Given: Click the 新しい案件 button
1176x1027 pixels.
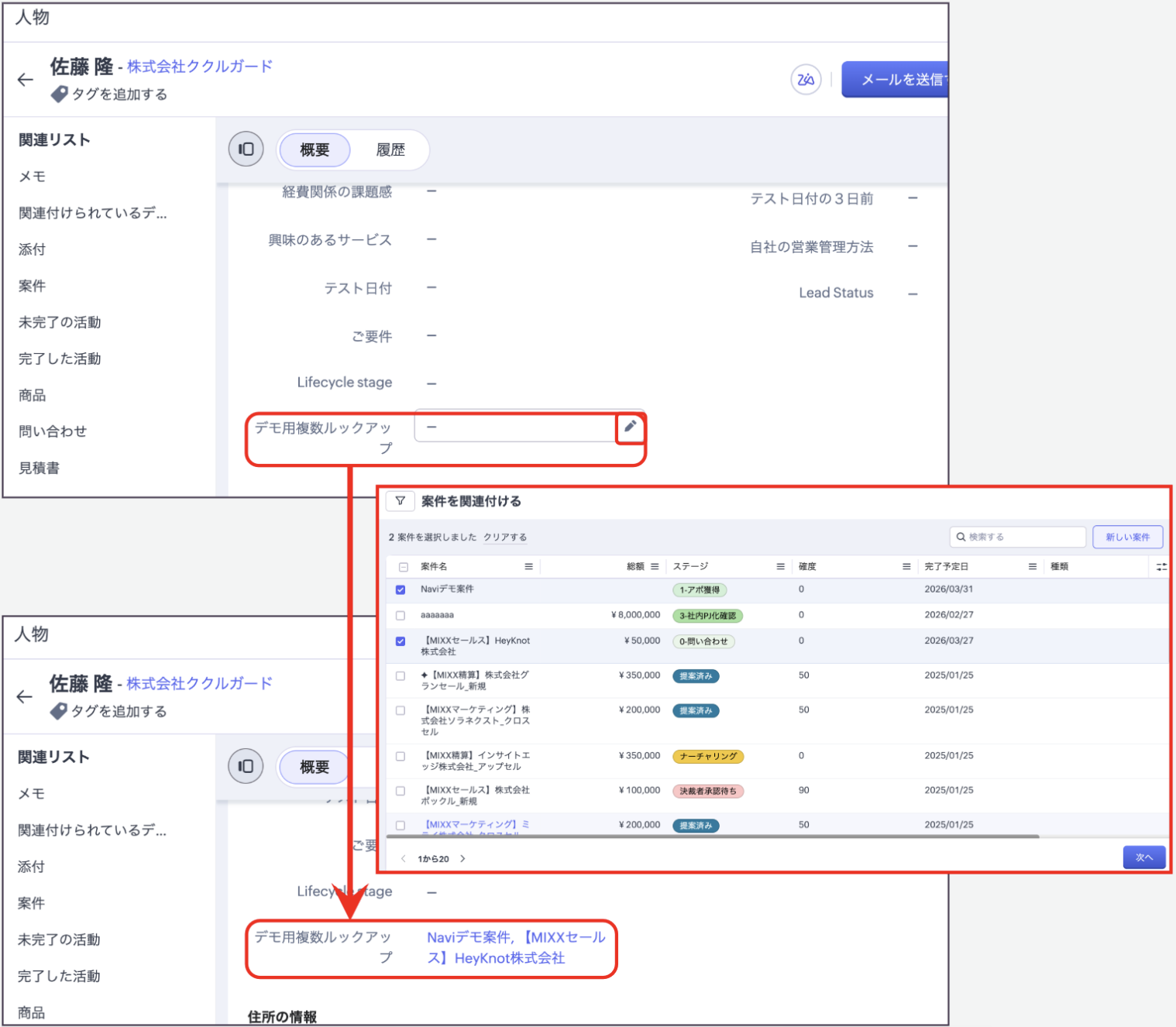Looking at the screenshot, I should 1127,537.
